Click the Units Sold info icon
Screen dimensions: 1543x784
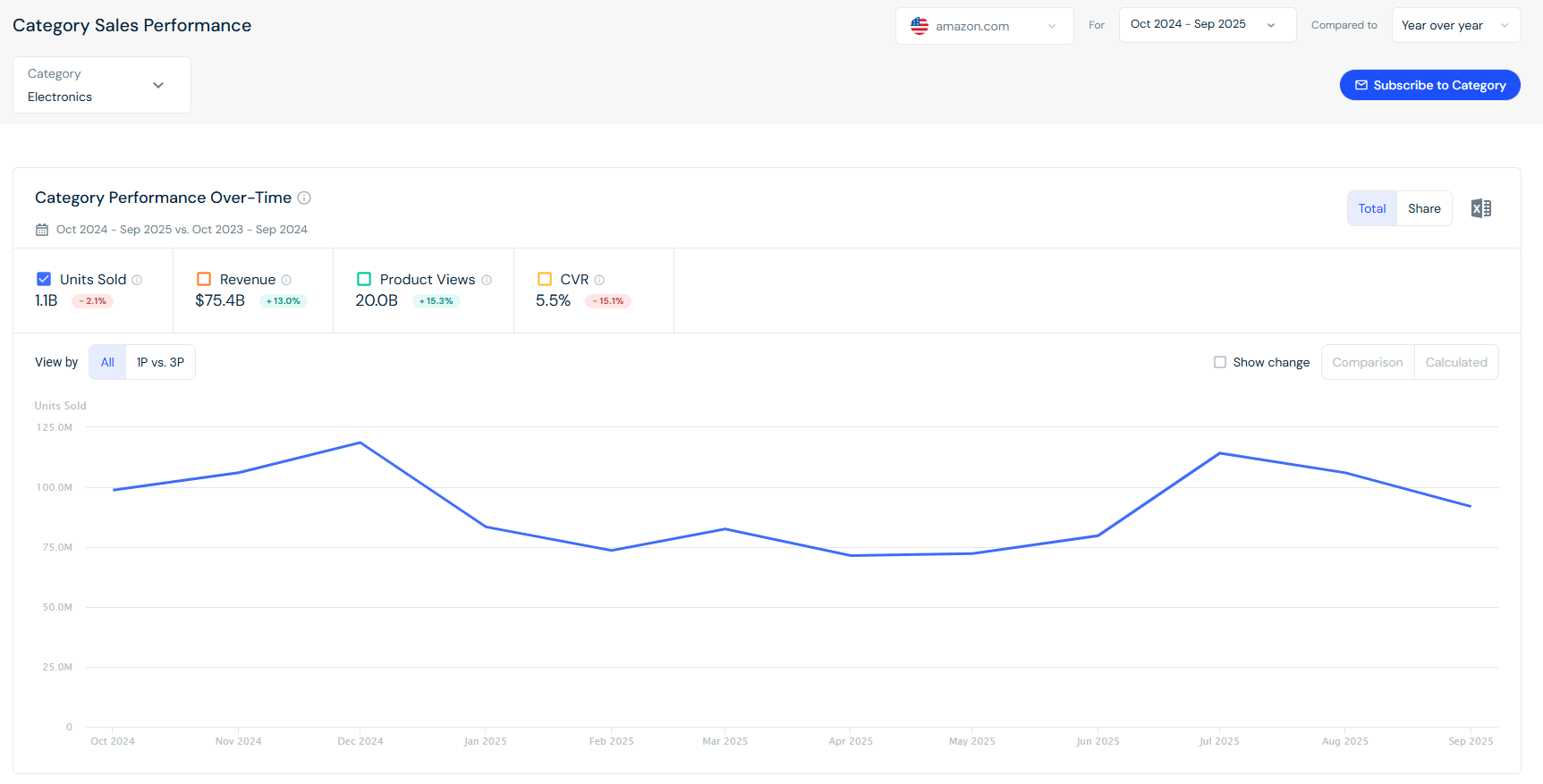click(x=137, y=280)
